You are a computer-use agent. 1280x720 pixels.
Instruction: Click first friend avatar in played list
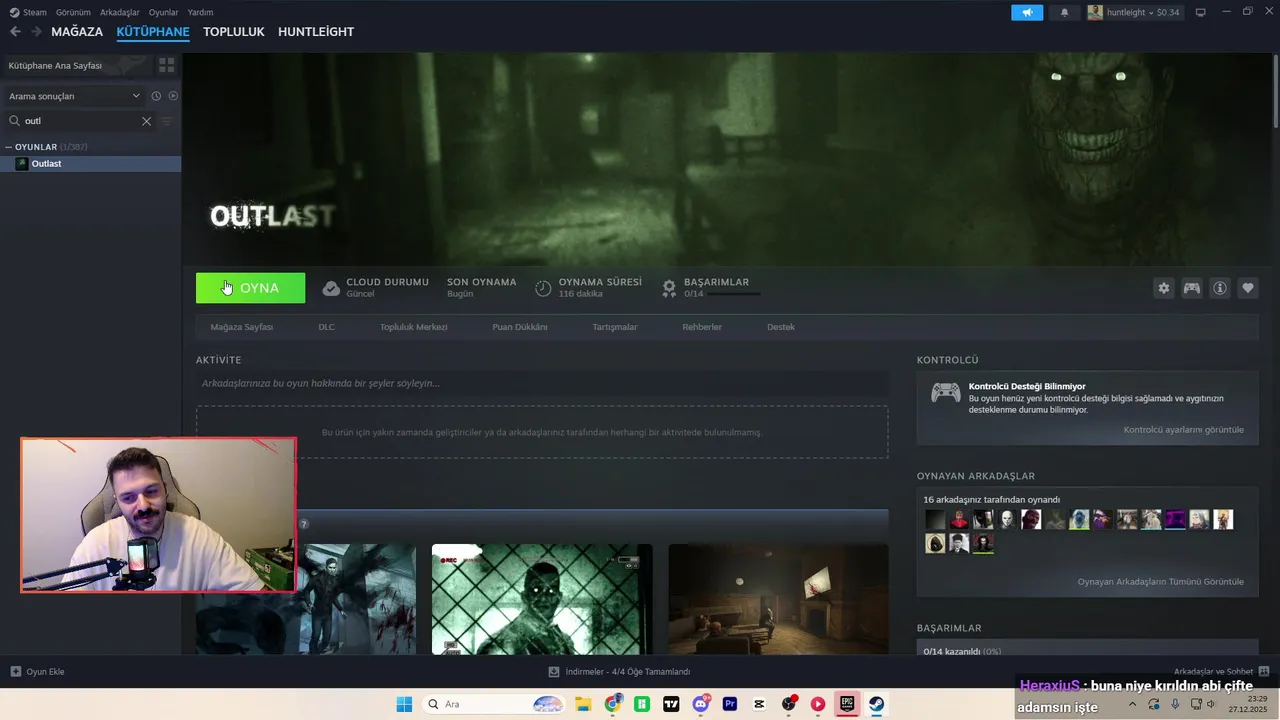click(935, 520)
